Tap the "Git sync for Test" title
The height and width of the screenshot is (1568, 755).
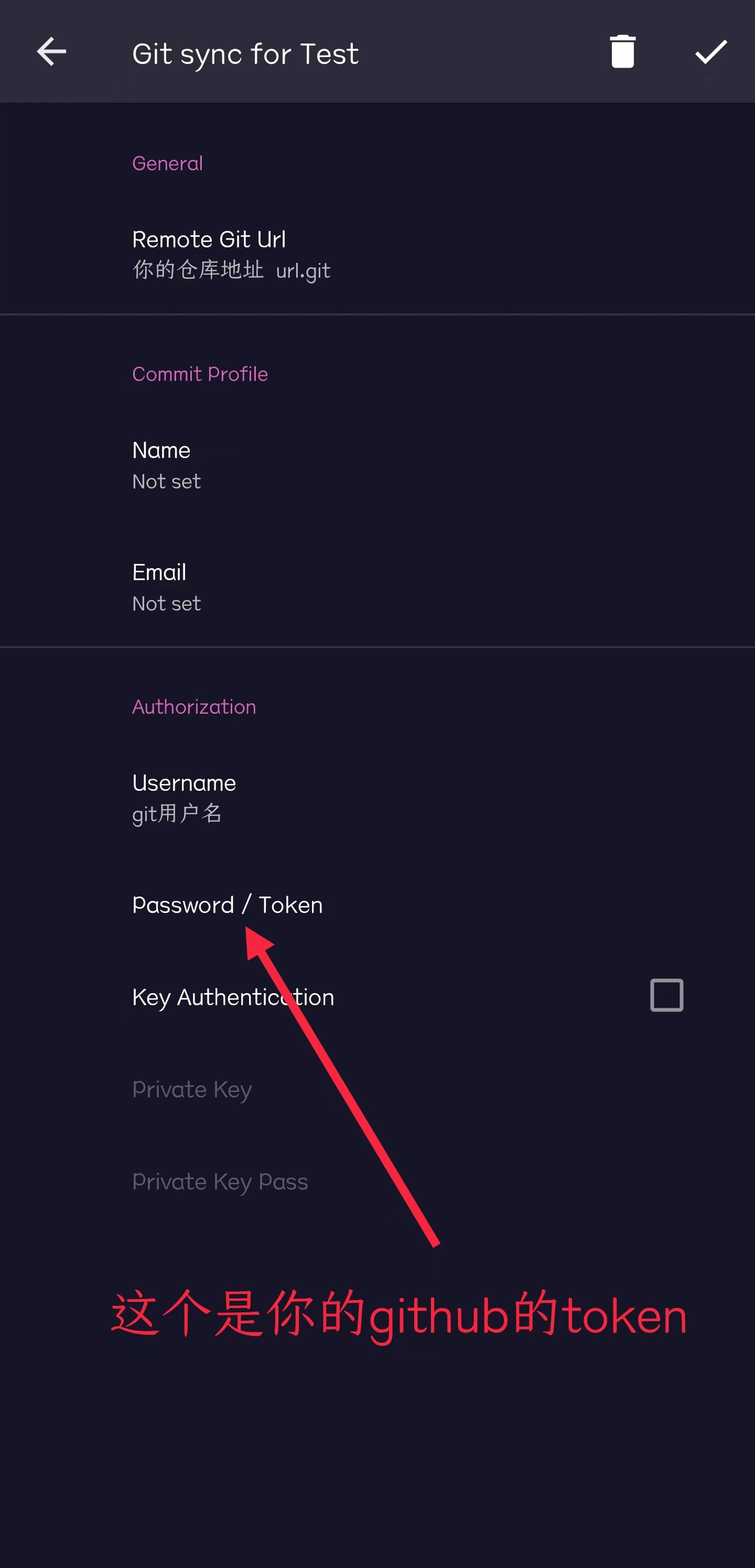pos(245,53)
